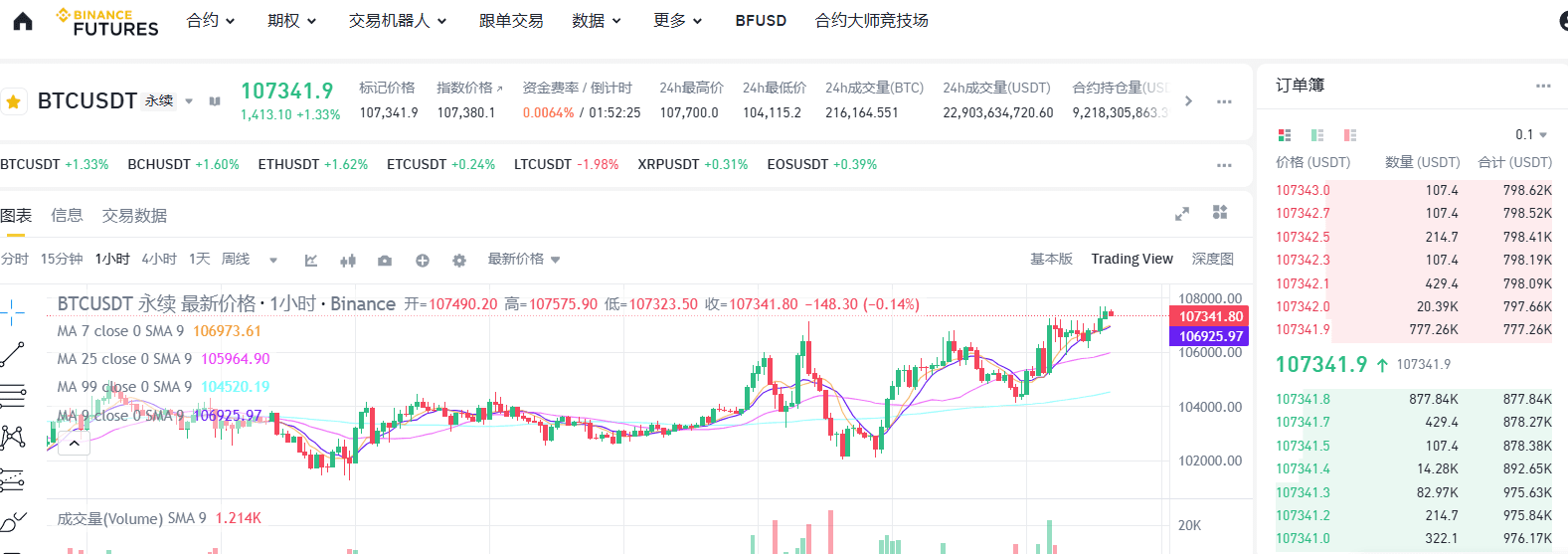Select BCHUSDT in the favorites ticker
This screenshot has width=1568, height=554.
pos(183,164)
